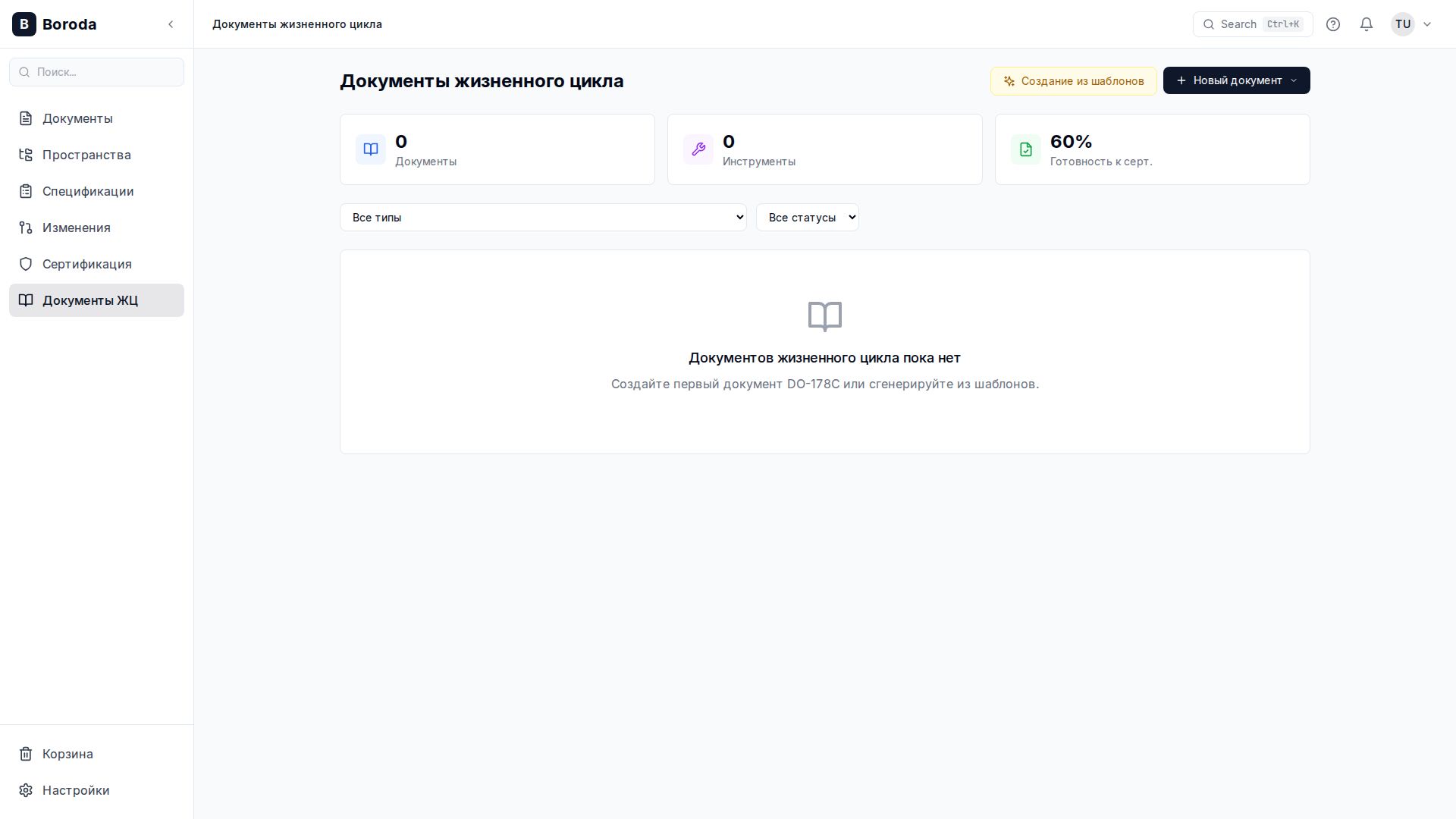
Task: Open the TU account menu chevron
Action: point(1429,24)
